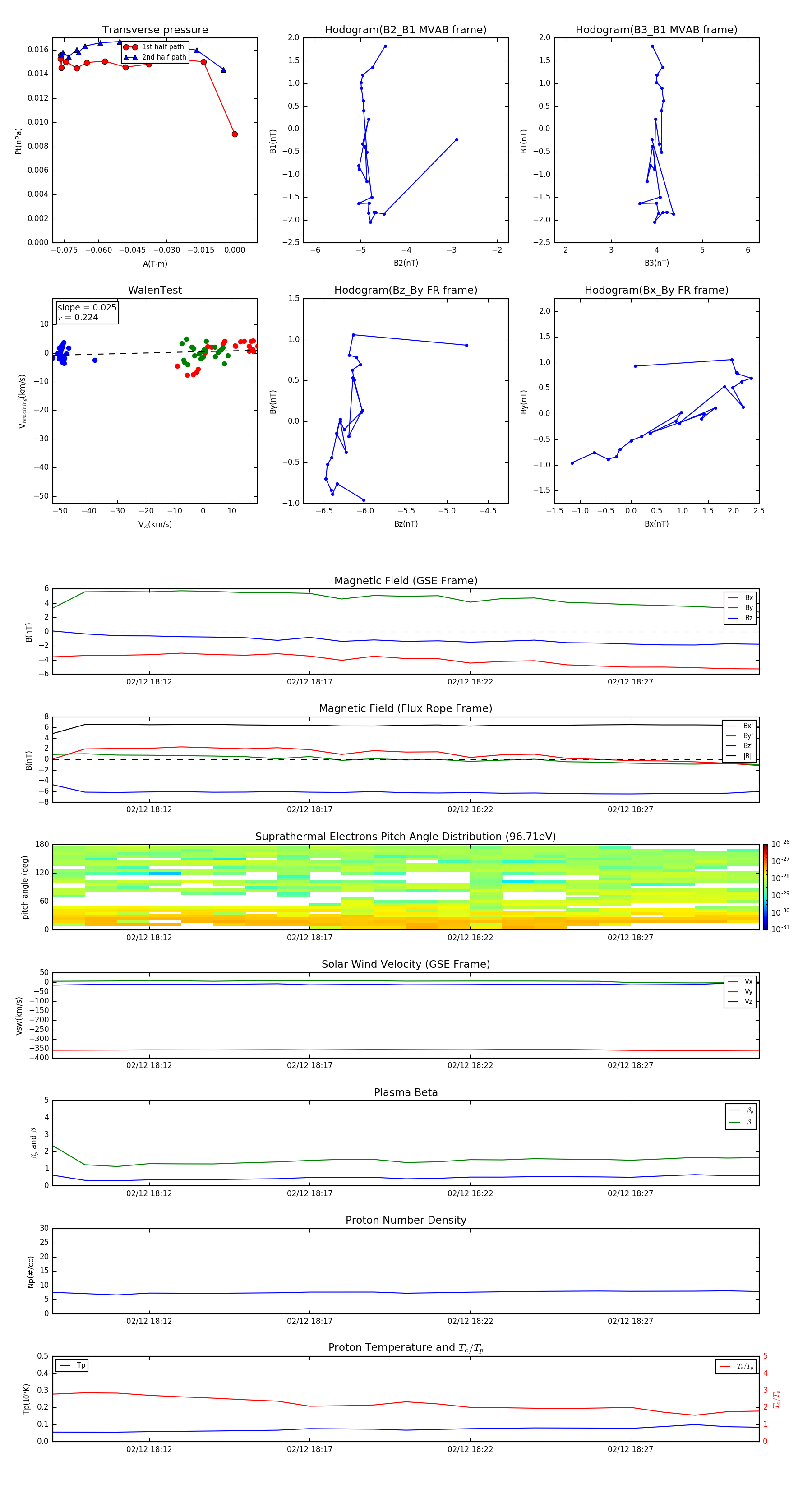Click the 'Hodogram(Bx_By FR frame)' title

pyautogui.click(x=656, y=290)
